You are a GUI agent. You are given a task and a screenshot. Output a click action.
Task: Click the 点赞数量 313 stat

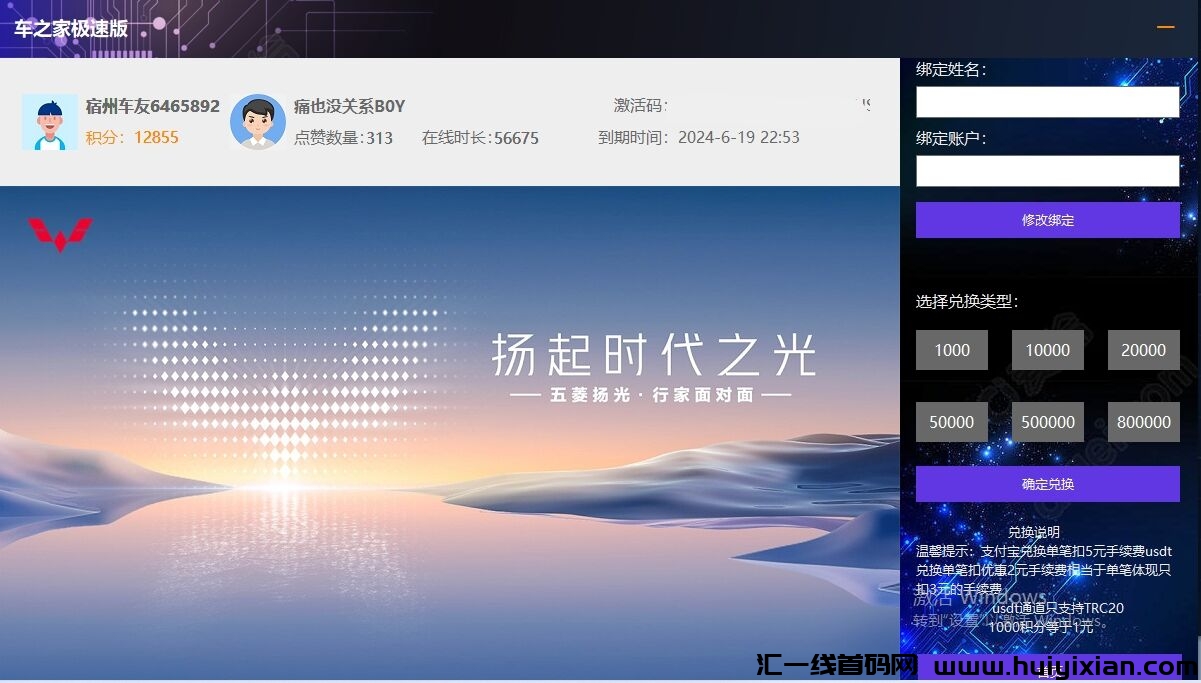tap(343, 138)
